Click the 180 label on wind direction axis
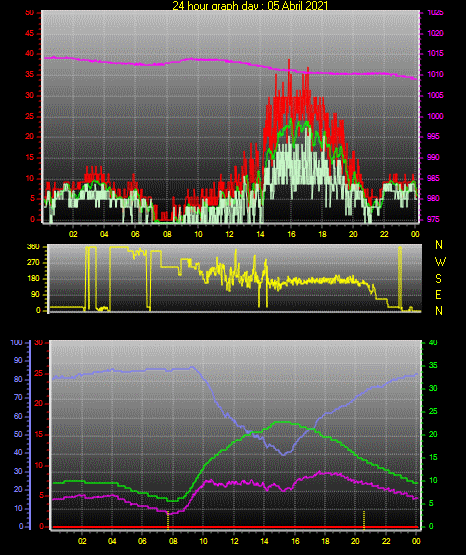Viewport: 466px width, 555px height. click(33, 279)
